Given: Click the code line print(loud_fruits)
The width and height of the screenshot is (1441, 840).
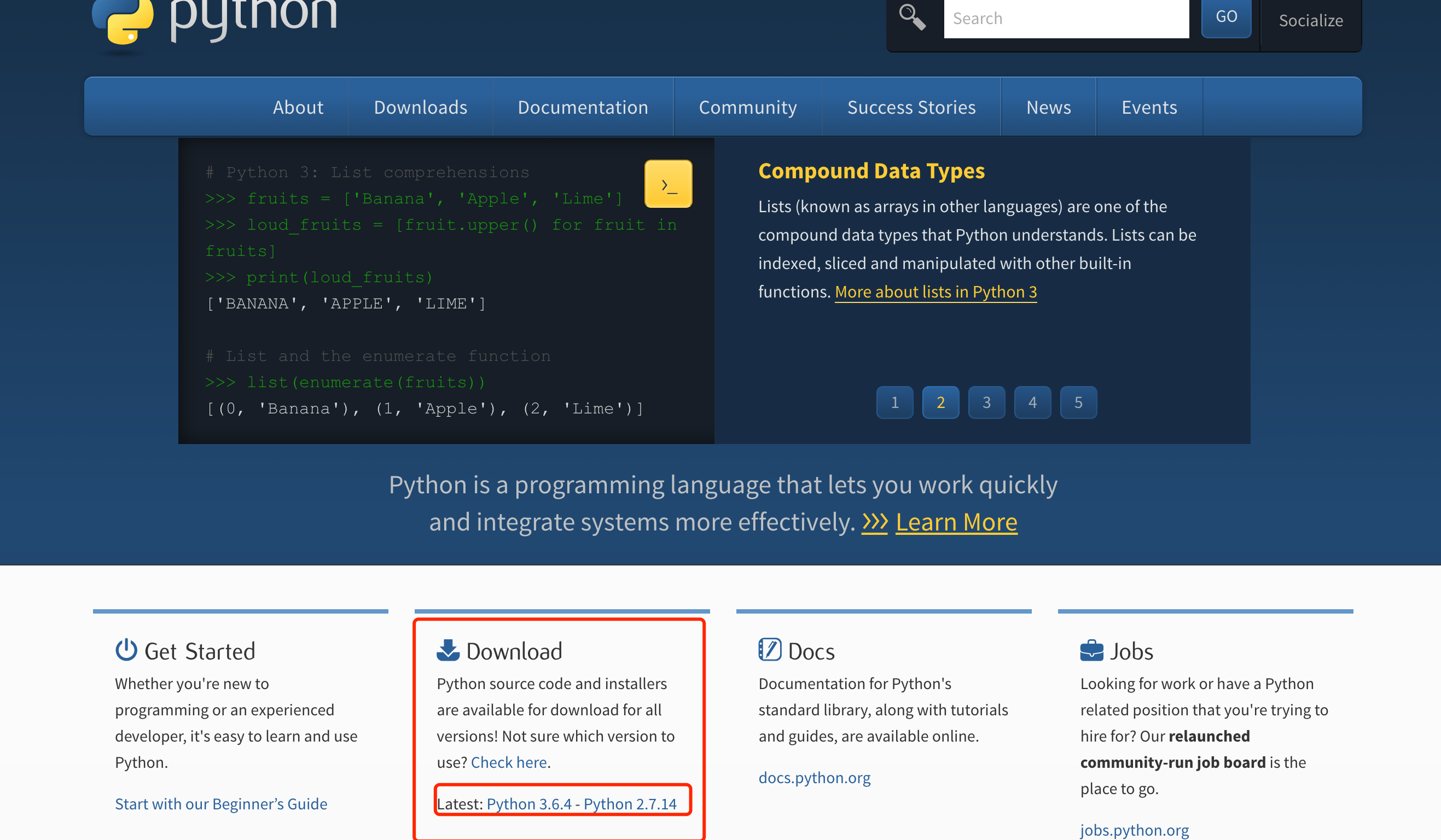Looking at the screenshot, I should 319,277.
